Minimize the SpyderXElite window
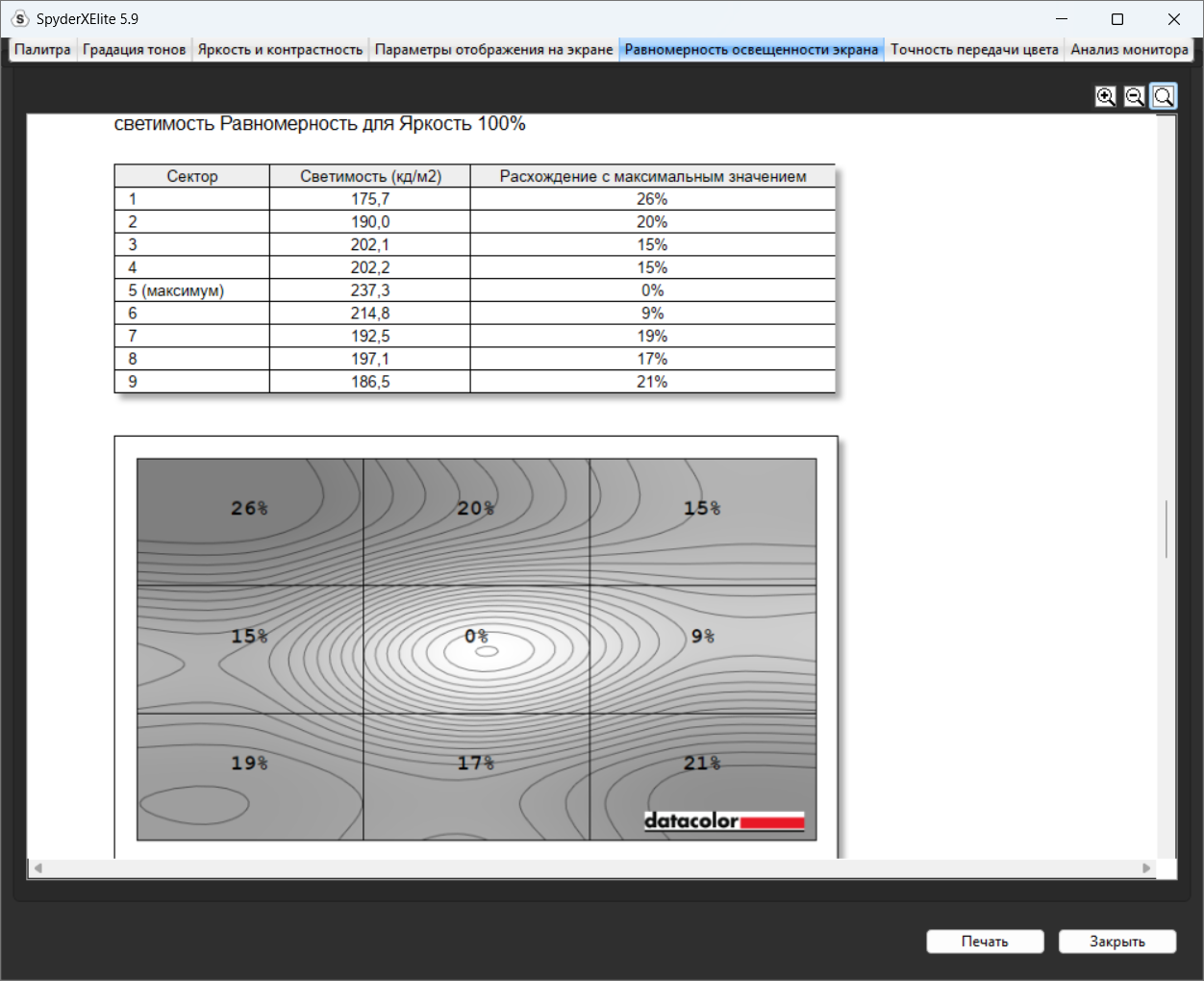The height and width of the screenshot is (981, 1204). point(1062,19)
